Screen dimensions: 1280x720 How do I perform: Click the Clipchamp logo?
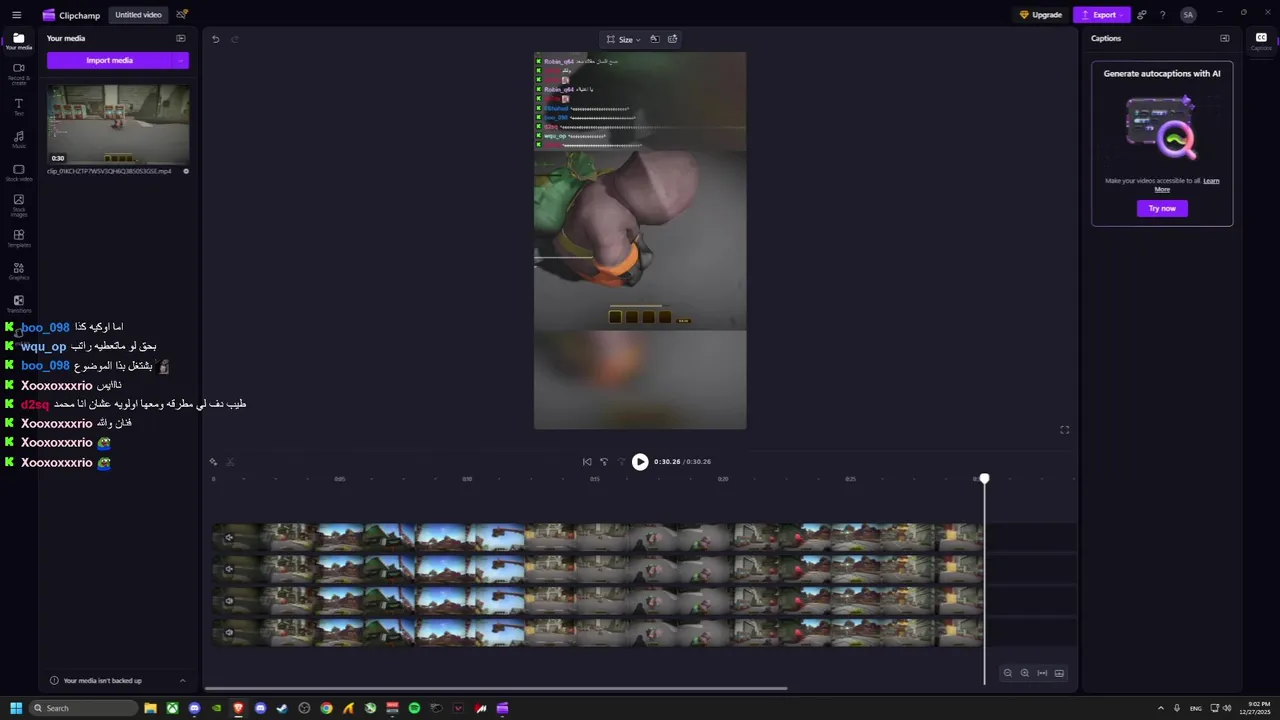[71, 15]
